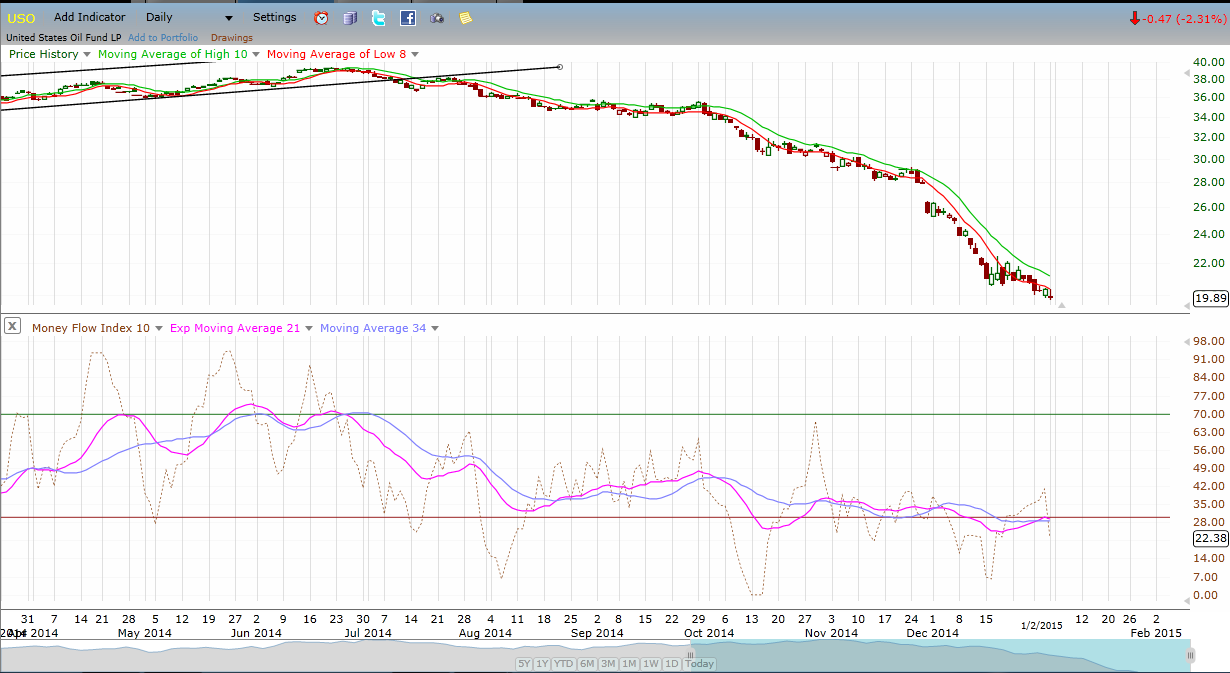Expand Moving Average of Low 8 options
1230x673 pixels.
415,54
